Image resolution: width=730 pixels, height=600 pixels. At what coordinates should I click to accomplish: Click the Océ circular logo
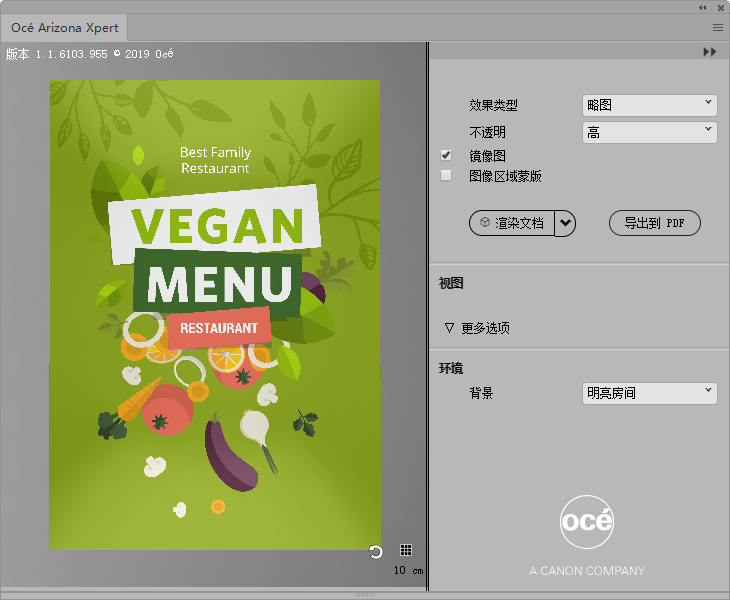click(x=587, y=522)
